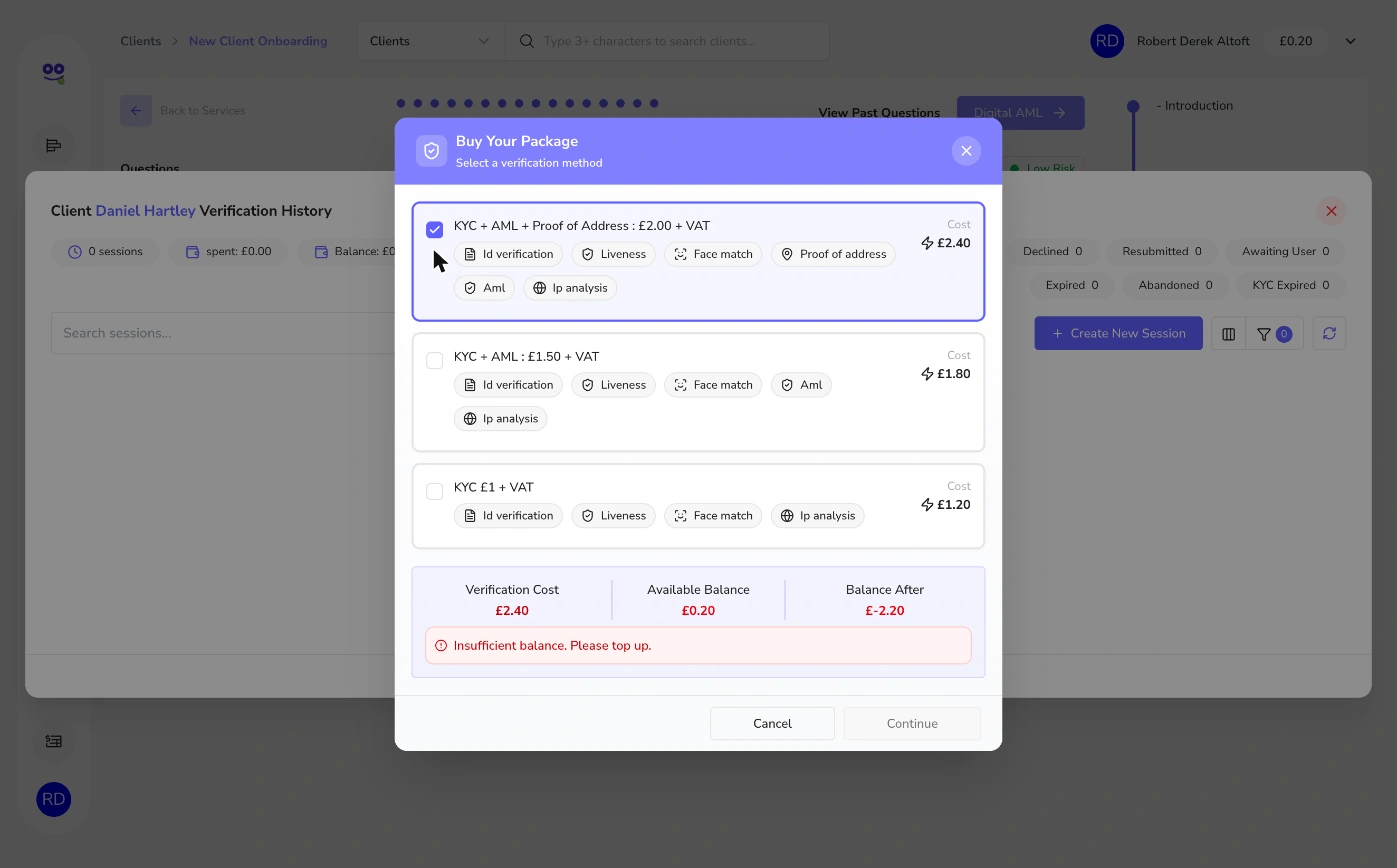
Task: Click the client search input
Action: pyautogui.click(x=667, y=41)
